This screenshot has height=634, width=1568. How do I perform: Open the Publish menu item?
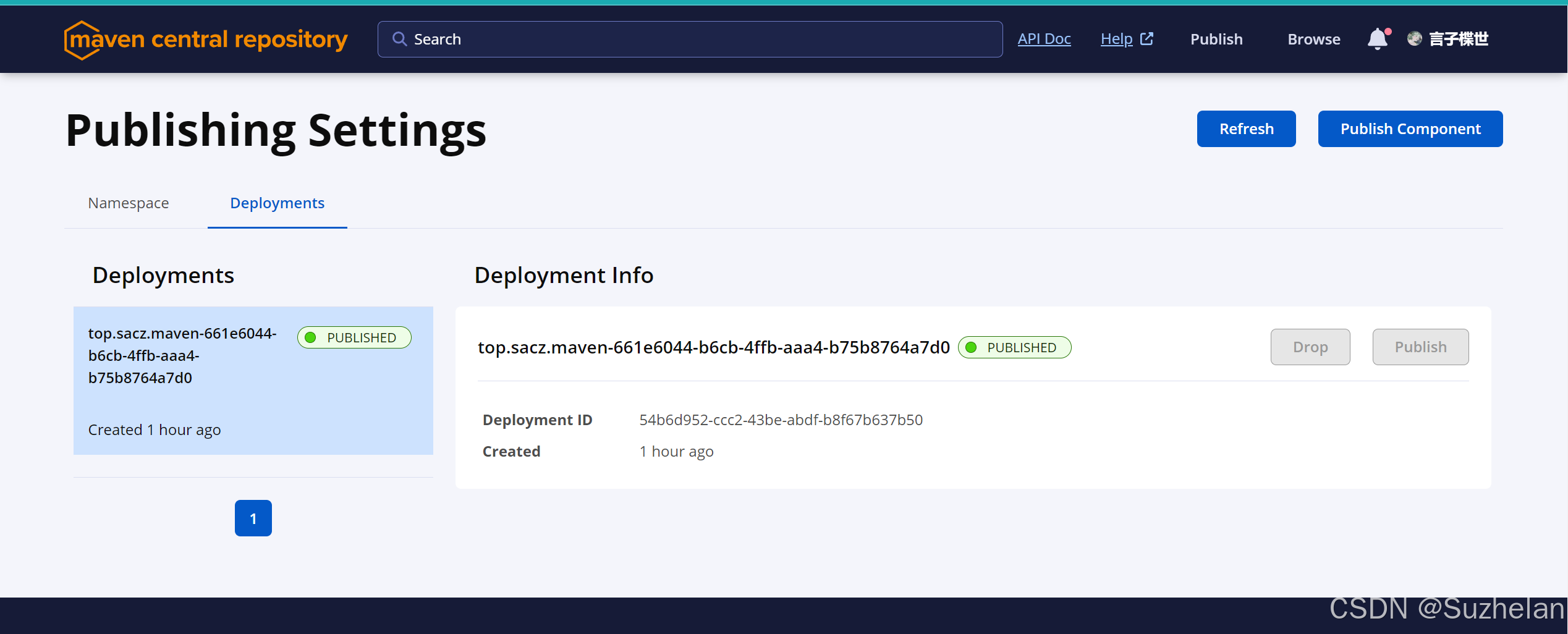coord(1216,38)
